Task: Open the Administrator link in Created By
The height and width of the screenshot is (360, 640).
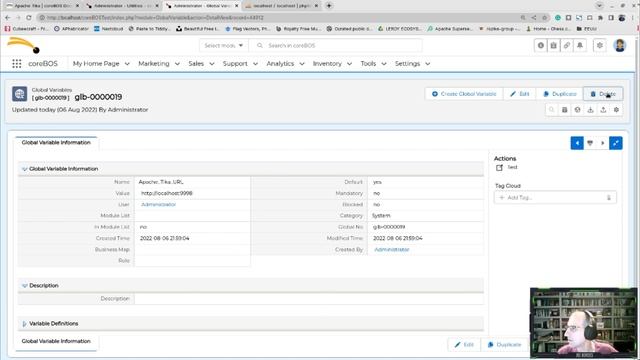Action: [391, 249]
